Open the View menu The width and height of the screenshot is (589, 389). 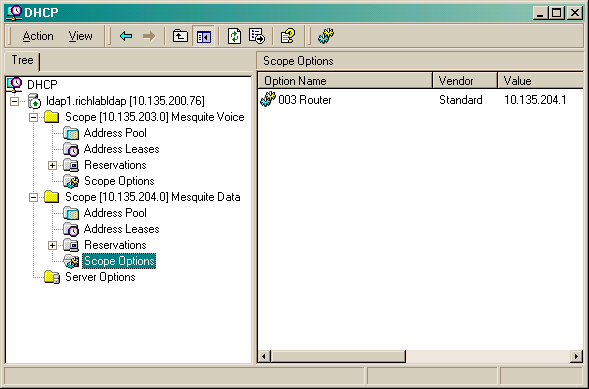(80, 36)
